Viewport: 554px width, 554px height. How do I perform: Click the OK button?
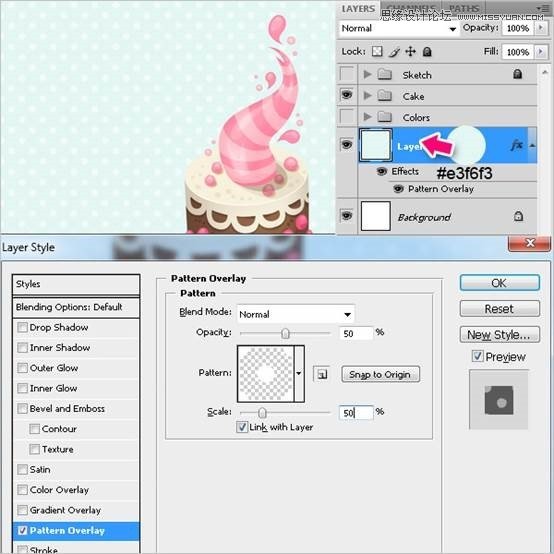pos(500,283)
